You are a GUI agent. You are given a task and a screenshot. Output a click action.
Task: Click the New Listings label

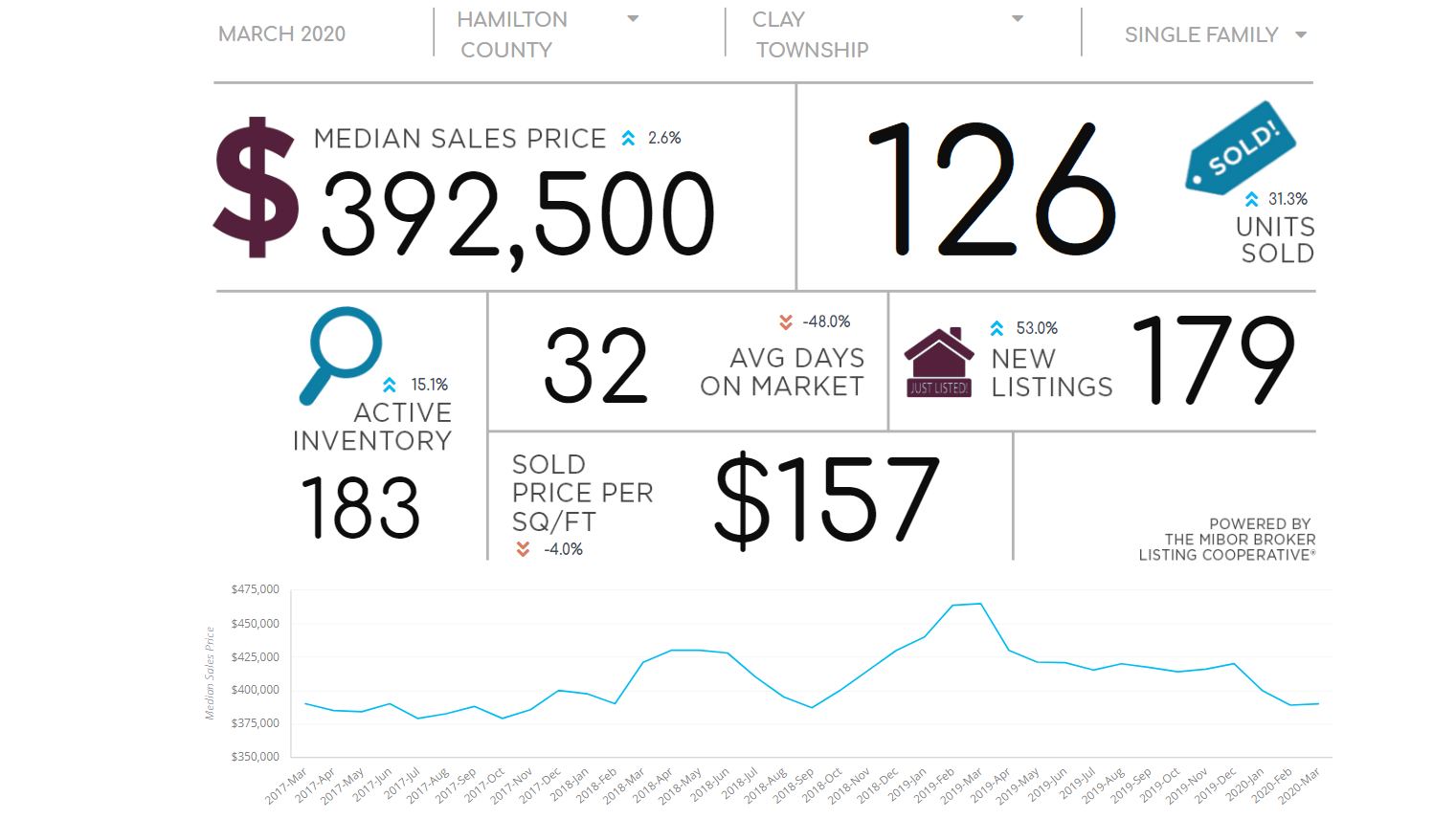click(x=1052, y=373)
